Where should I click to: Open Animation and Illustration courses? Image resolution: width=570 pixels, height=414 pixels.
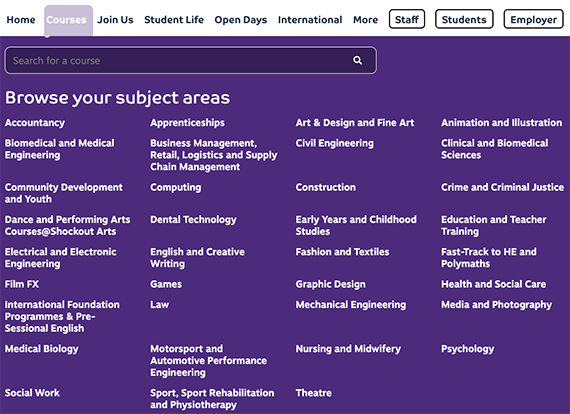click(502, 123)
